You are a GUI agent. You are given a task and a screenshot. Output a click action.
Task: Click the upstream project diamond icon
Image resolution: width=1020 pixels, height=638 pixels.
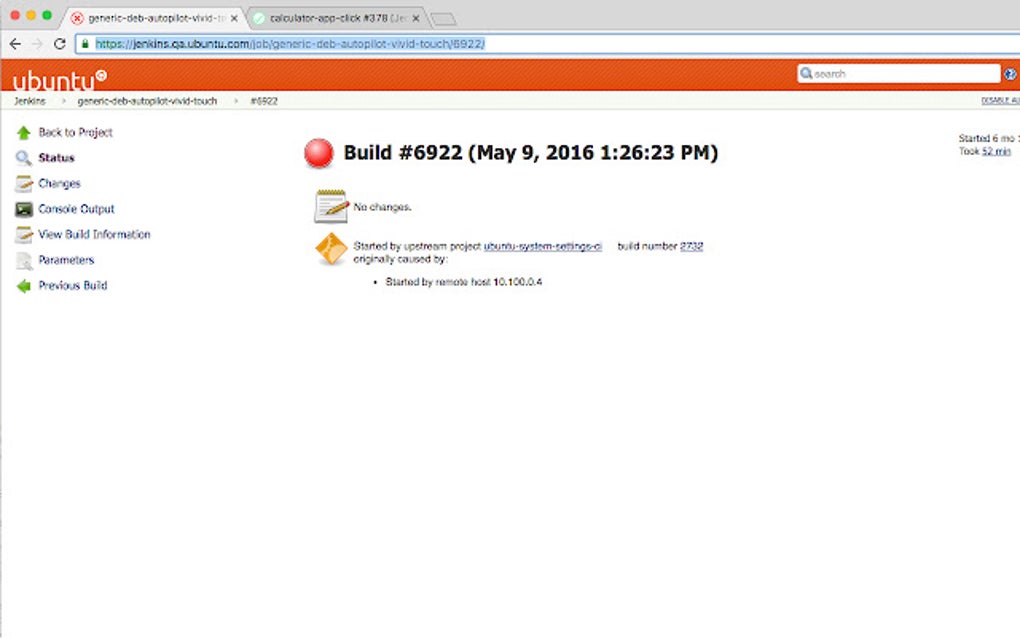[x=330, y=248]
